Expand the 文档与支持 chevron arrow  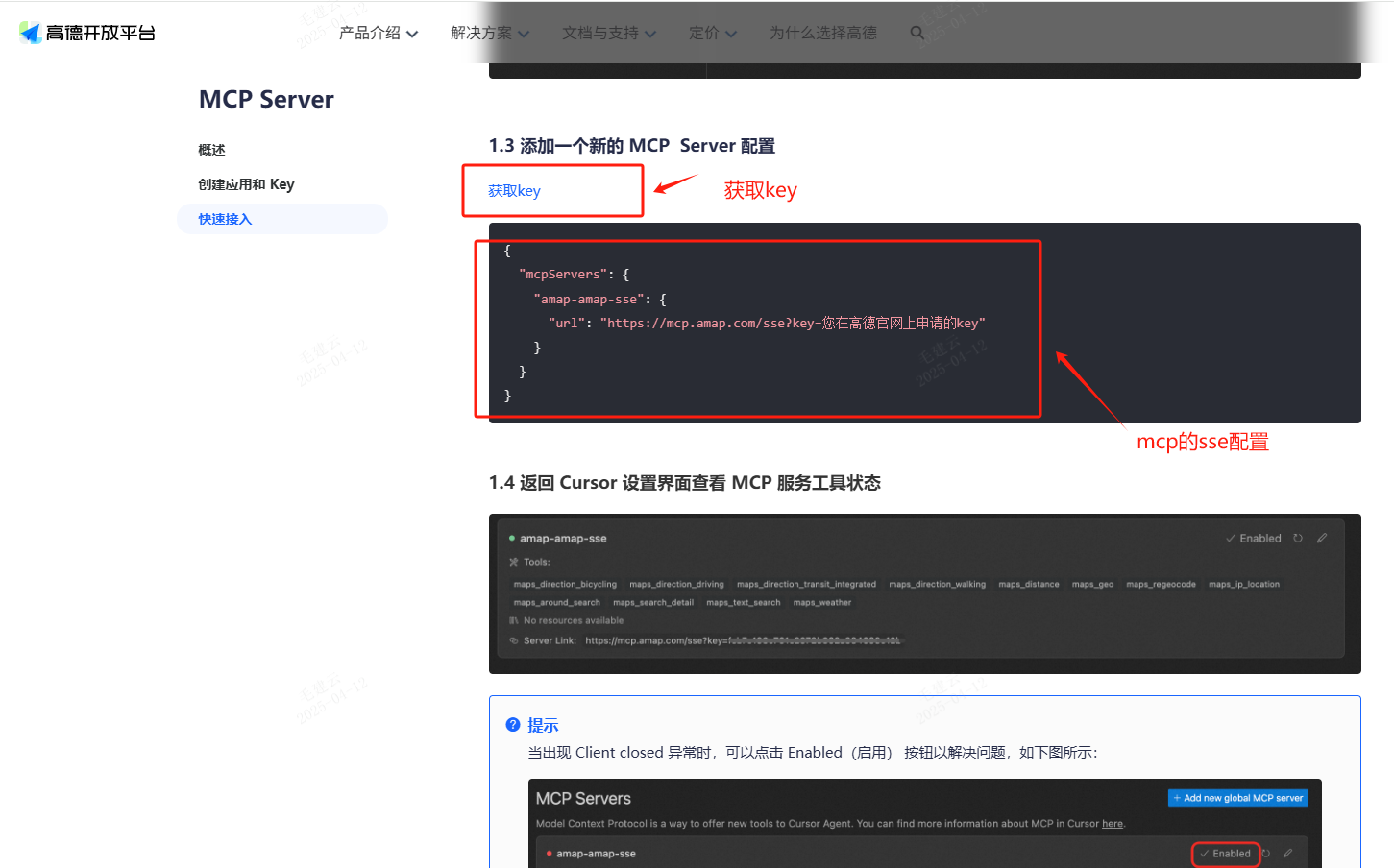[x=650, y=34]
